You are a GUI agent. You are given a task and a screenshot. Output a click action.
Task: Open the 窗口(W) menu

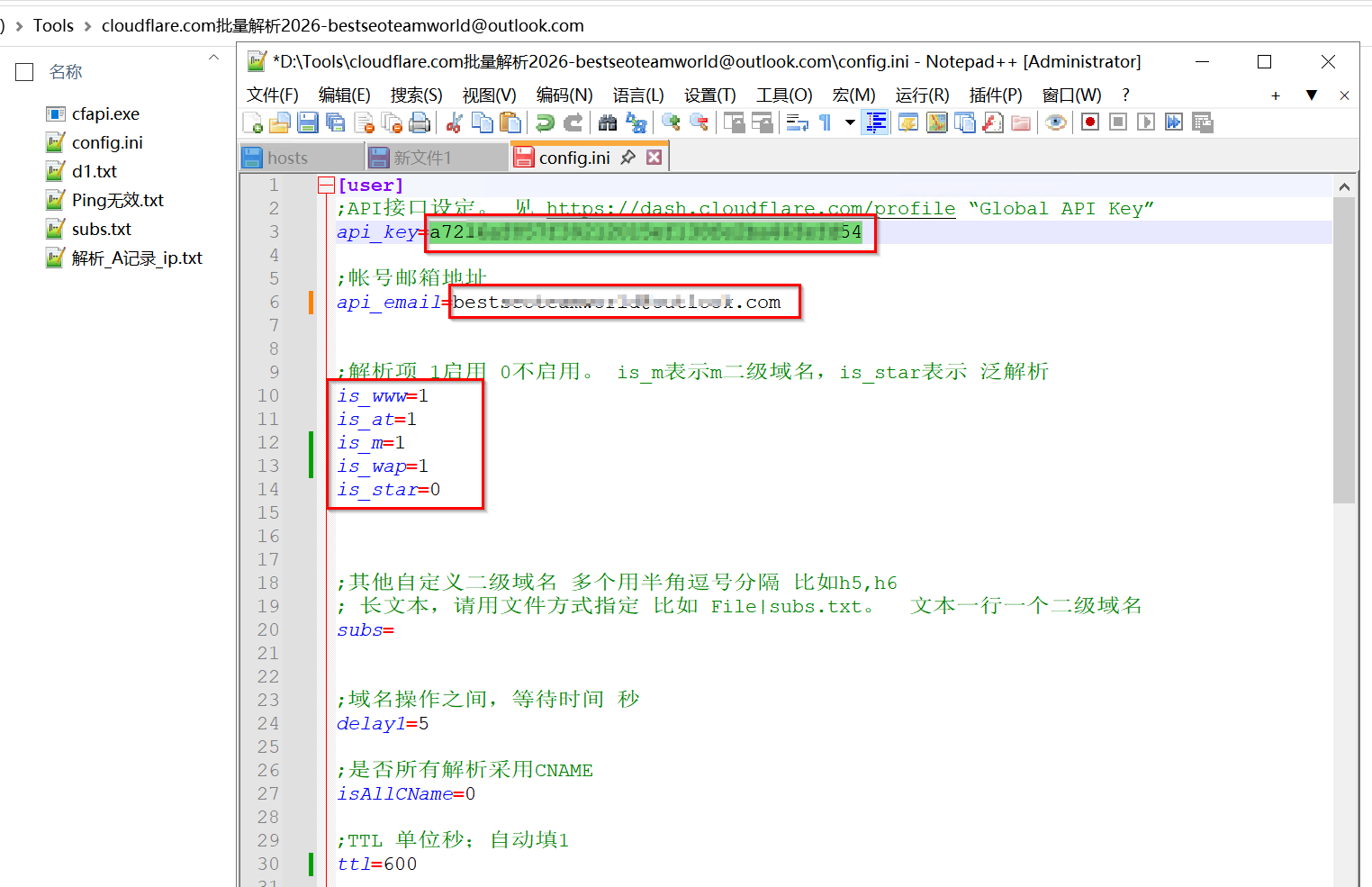point(1071,95)
